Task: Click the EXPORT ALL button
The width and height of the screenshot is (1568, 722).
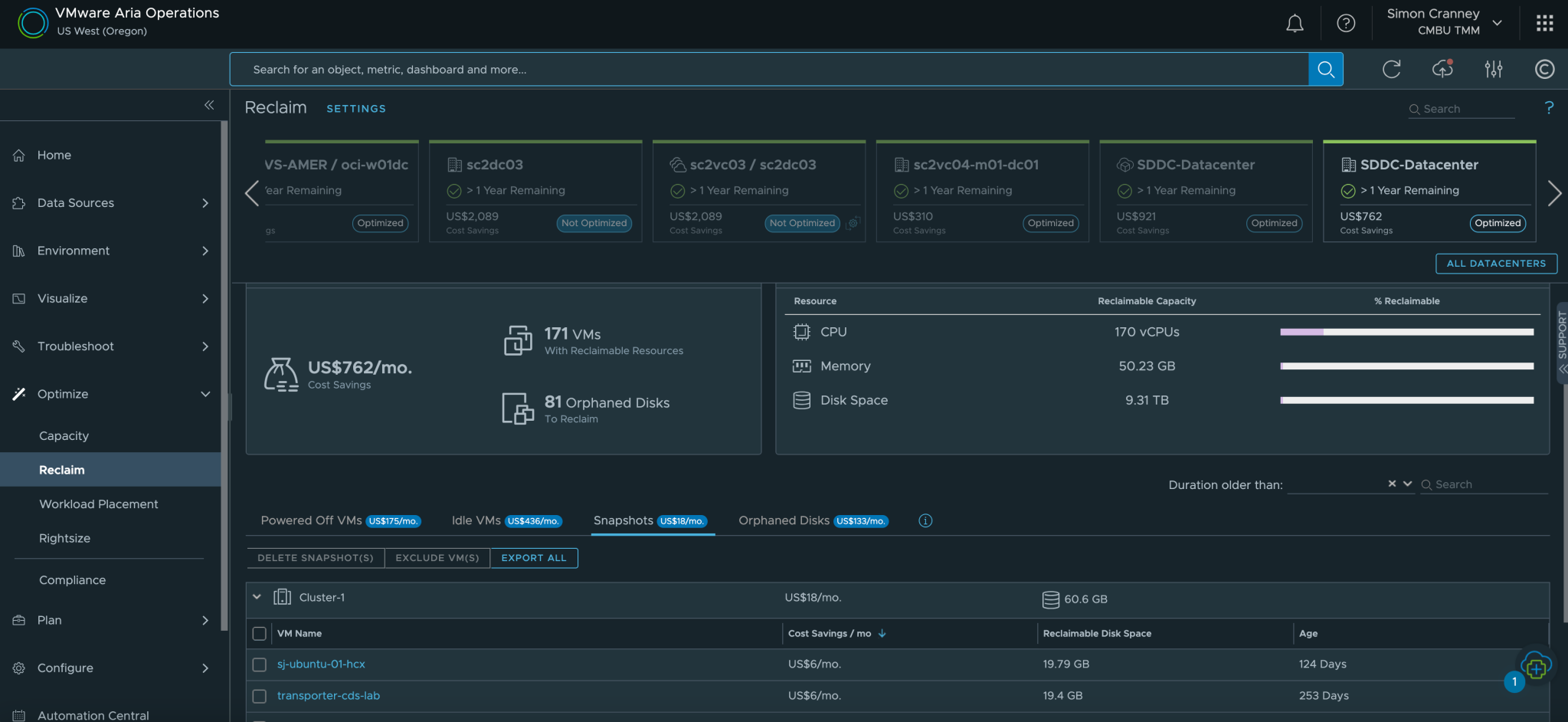Action: [x=534, y=557]
